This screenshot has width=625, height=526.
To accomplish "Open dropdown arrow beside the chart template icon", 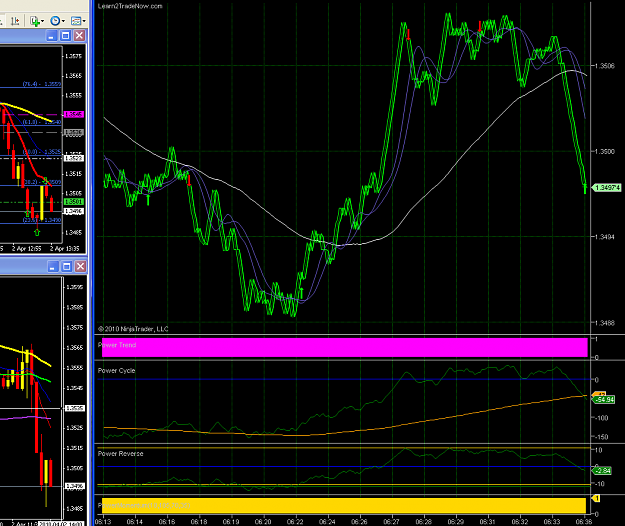I will [x=84, y=21].
